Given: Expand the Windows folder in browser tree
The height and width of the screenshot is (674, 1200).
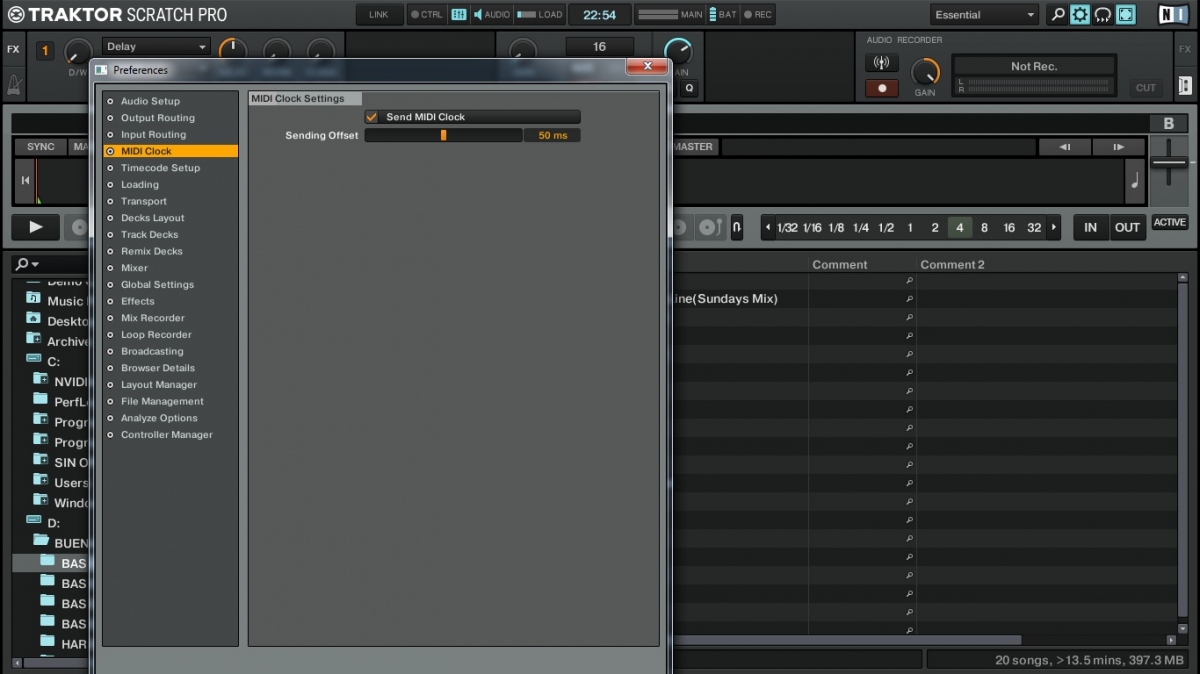Looking at the screenshot, I should (x=40, y=500).
